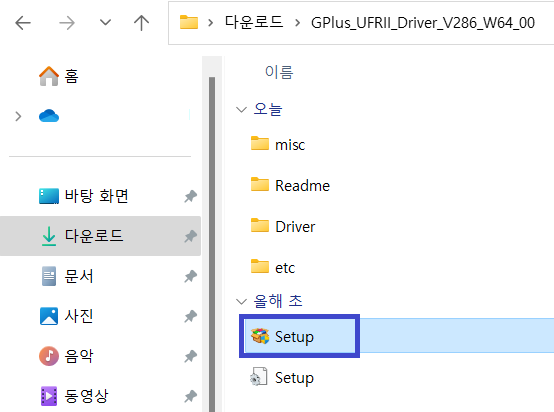Click the 올해 초 group label
Image resolution: width=554 pixels, height=412 pixels.
pyautogui.click(x=278, y=301)
